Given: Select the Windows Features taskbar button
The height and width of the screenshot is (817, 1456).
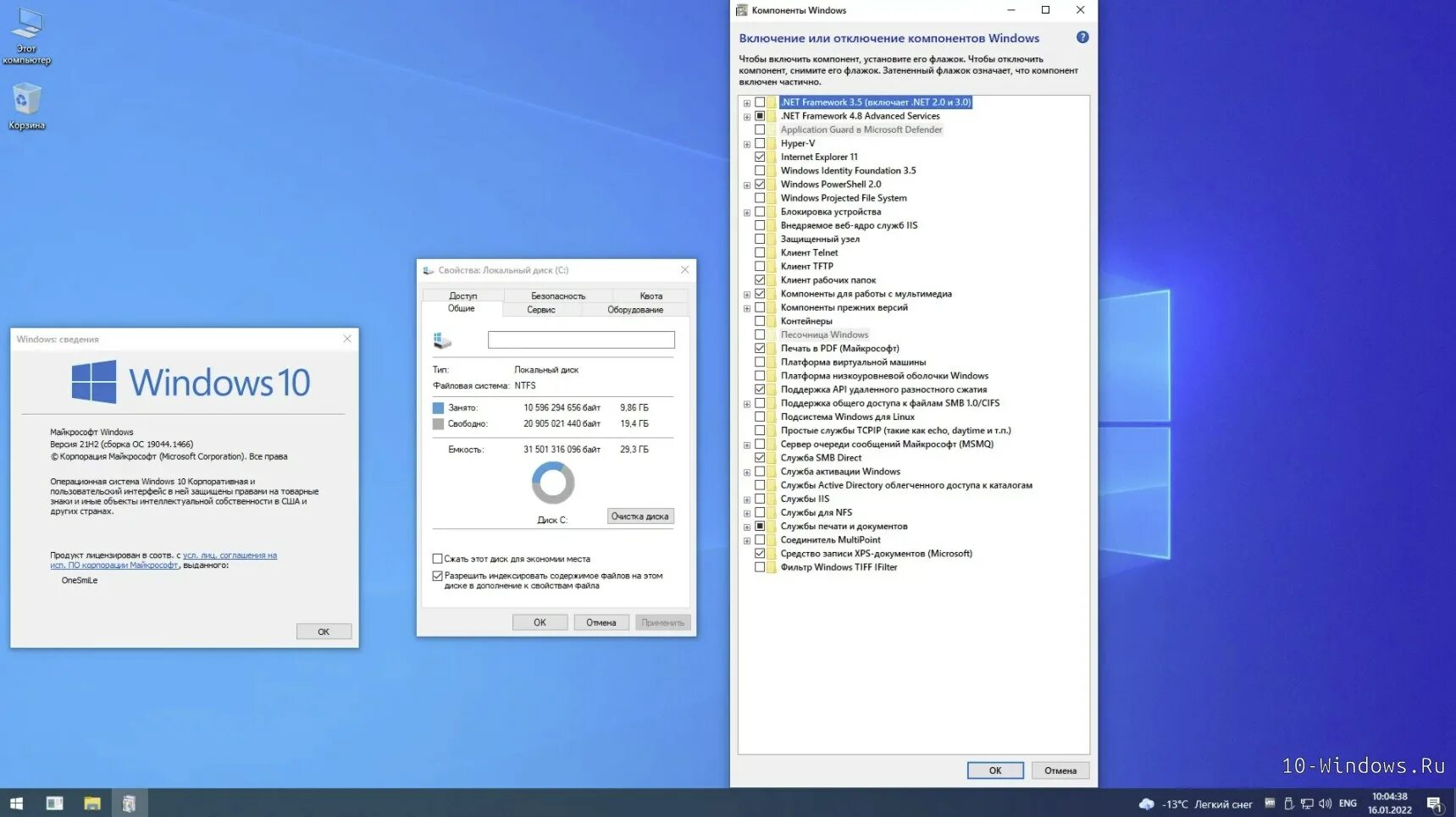Looking at the screenshot, I should (129, 803).
